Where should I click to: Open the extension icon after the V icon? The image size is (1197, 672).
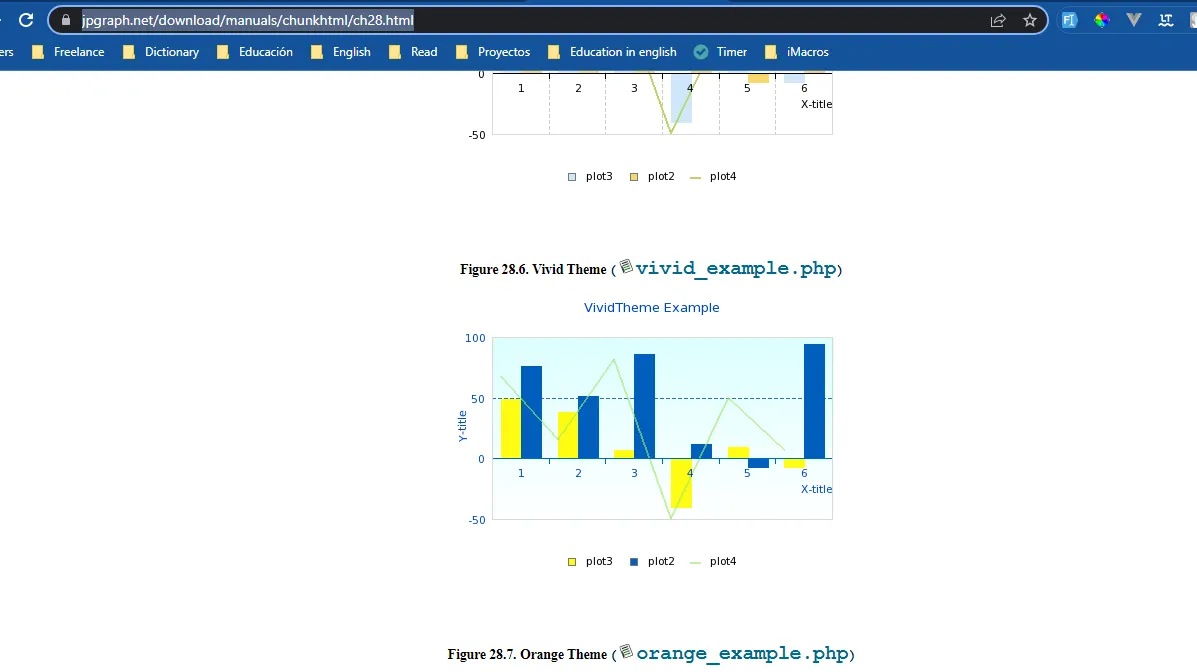click(x=1166, y=21)
